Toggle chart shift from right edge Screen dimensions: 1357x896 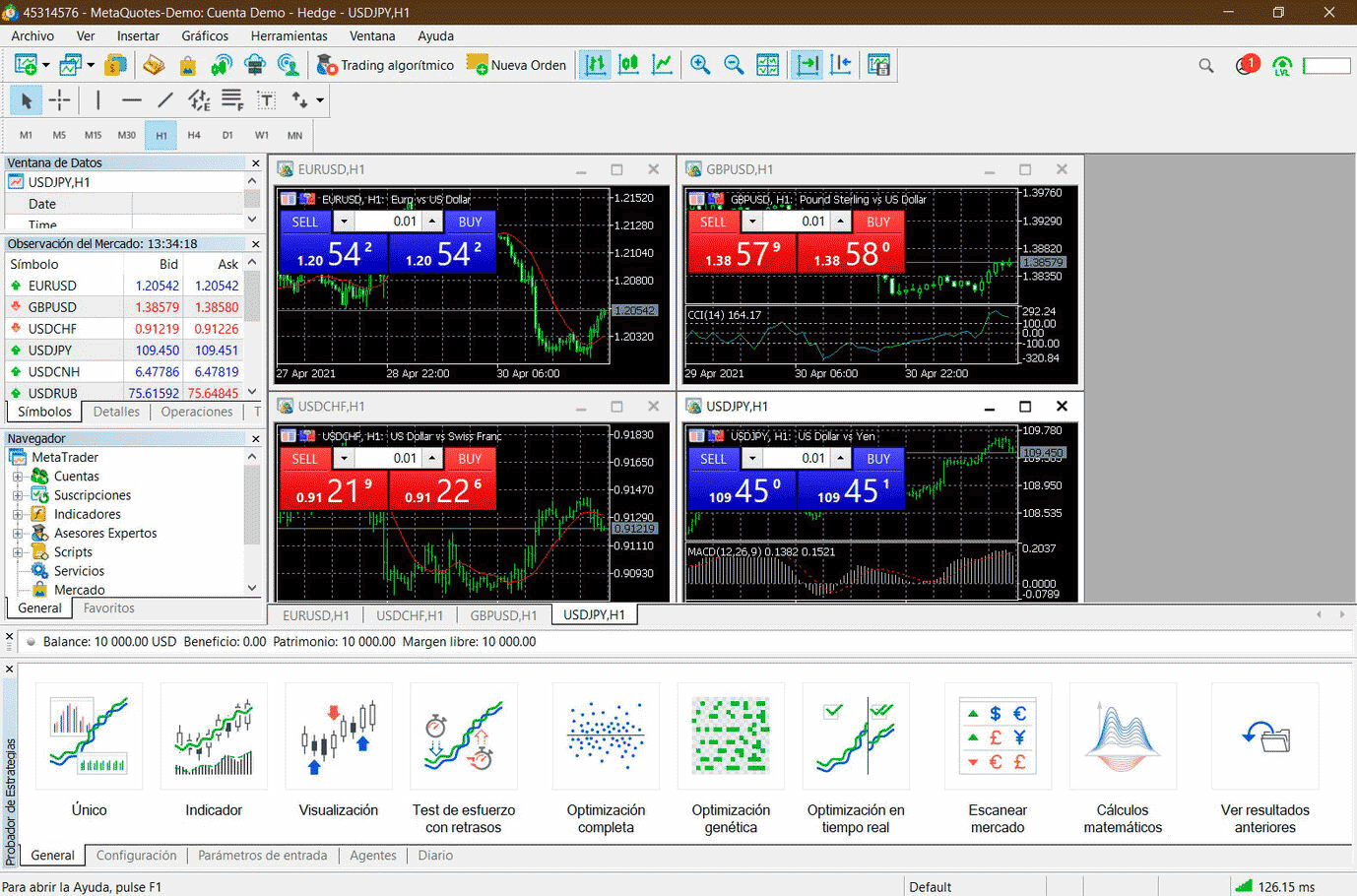841,65
